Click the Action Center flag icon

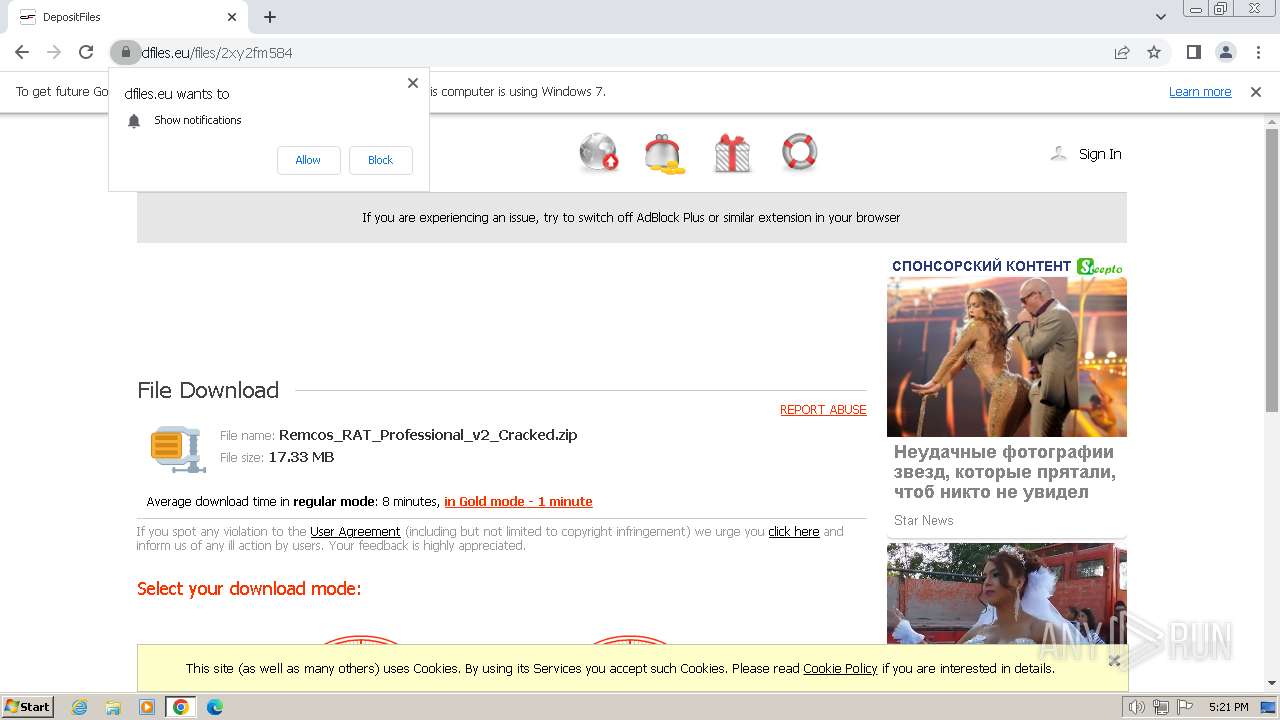[x=1185, y=707]
